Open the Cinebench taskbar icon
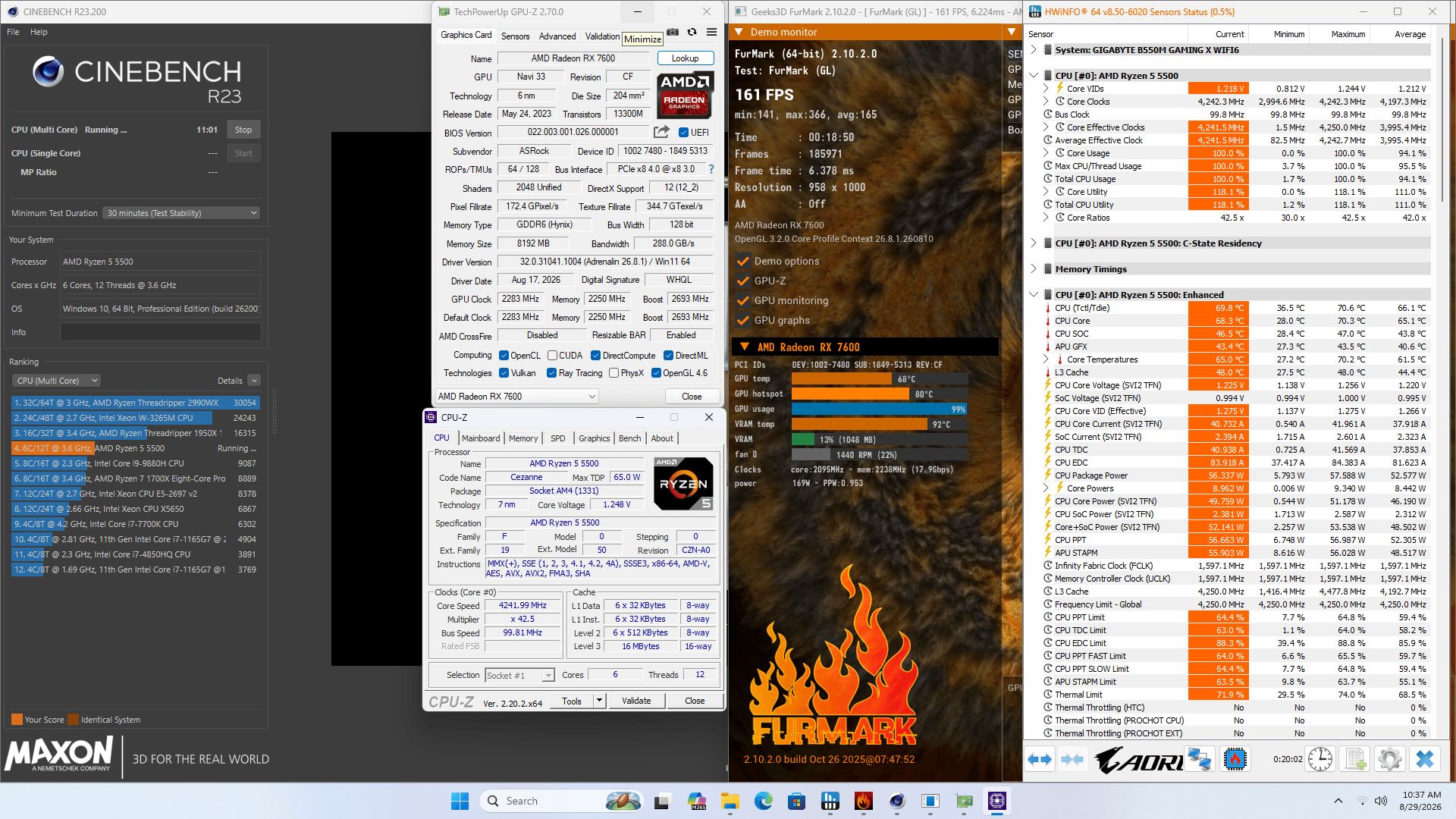The image size is (1456, 819). [x=897, y=801]
